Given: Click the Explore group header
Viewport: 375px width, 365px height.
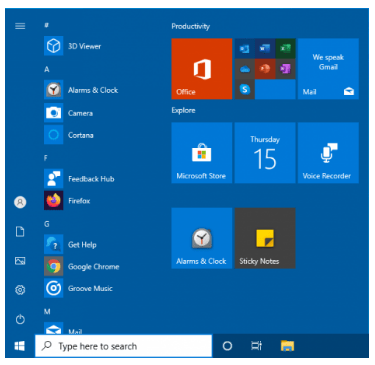Looking at the screenshot, I should (183, 110).
